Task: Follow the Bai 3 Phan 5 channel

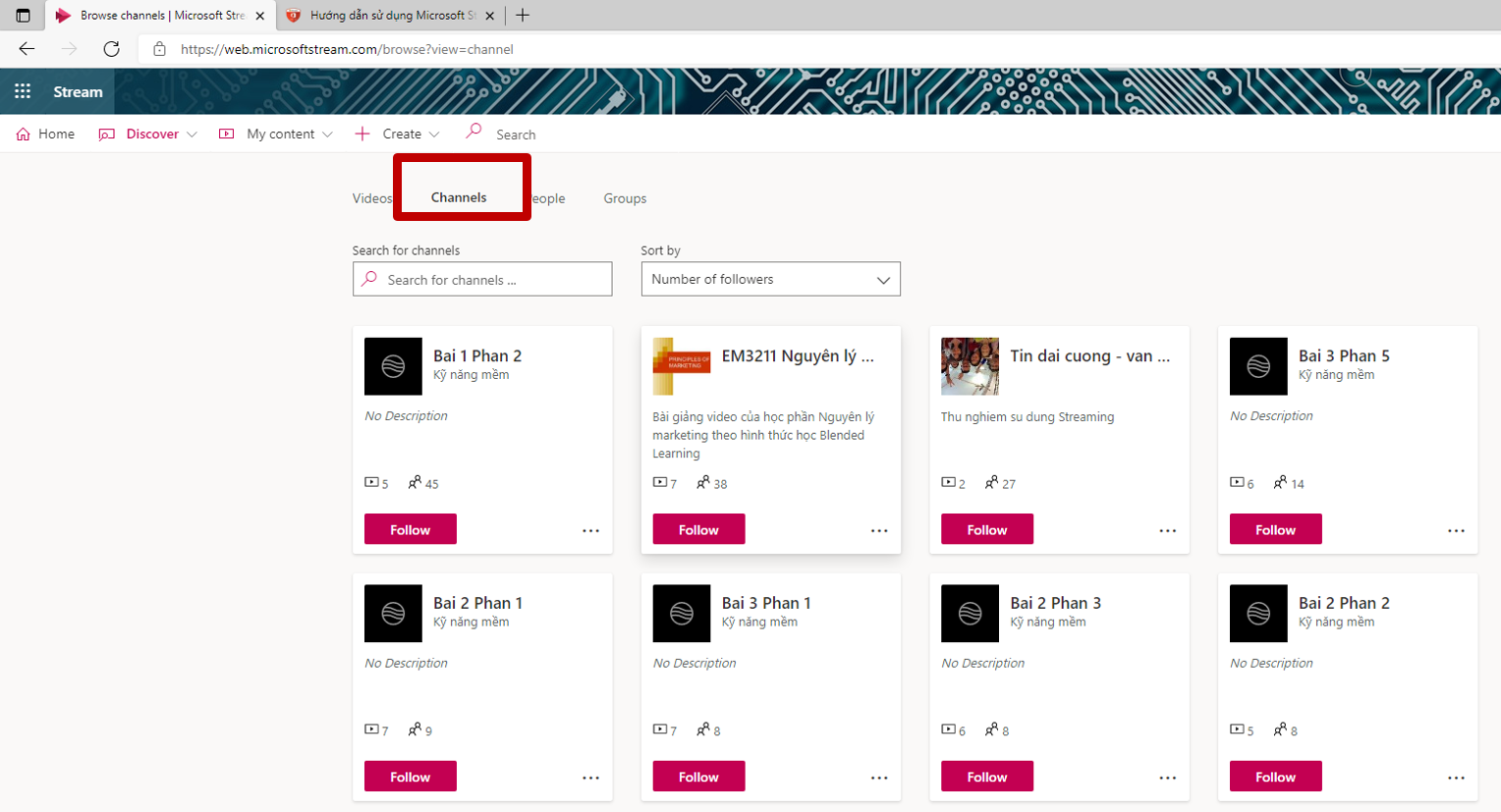Action: 1275,529
